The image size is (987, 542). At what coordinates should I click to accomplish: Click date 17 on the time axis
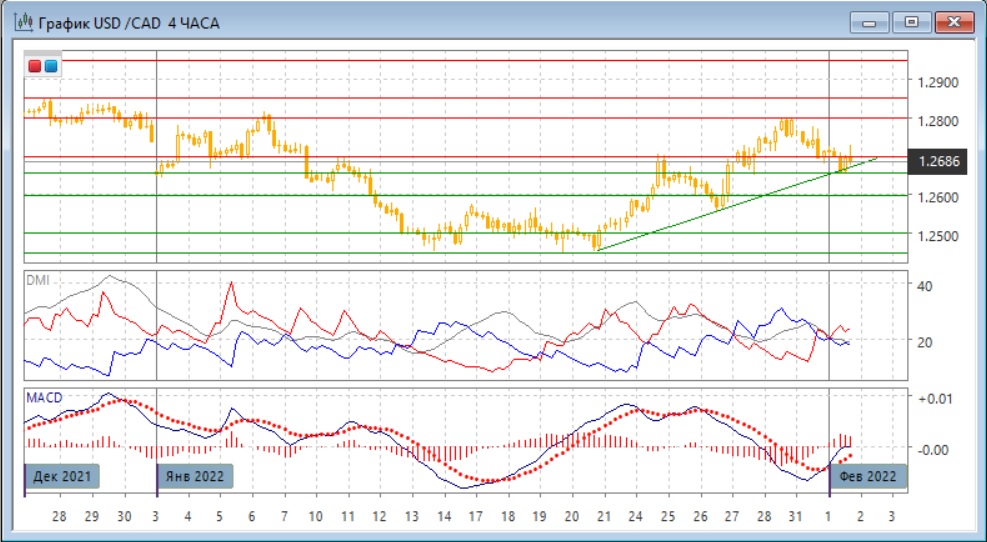476,517
